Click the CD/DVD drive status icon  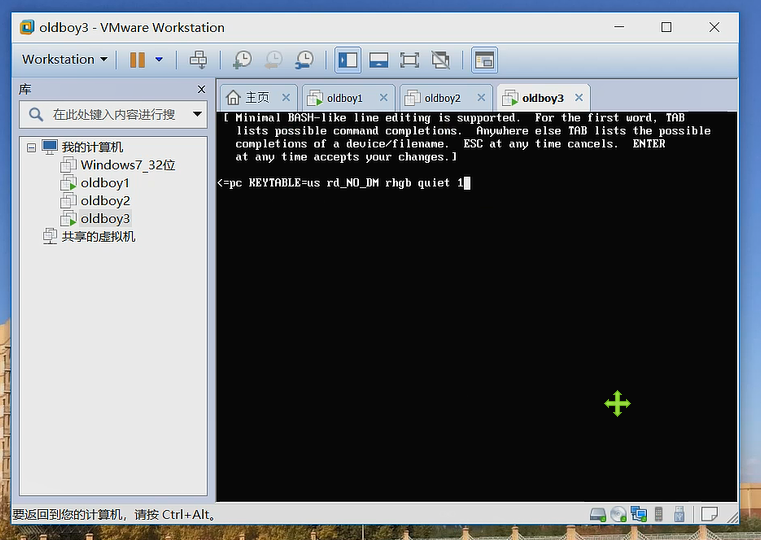coord(618,514)
